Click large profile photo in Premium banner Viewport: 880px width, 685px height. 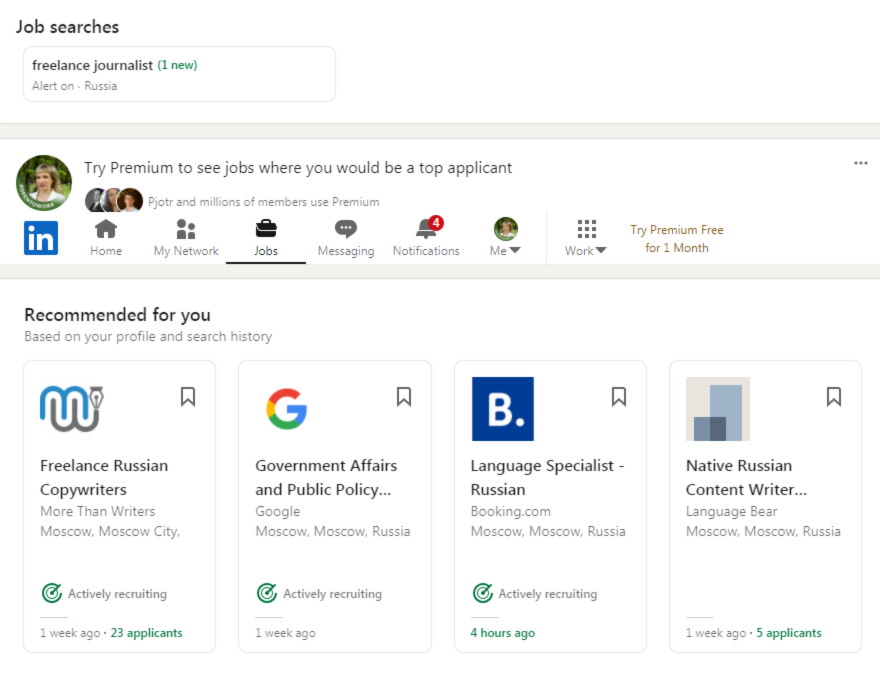click(44, 183)
